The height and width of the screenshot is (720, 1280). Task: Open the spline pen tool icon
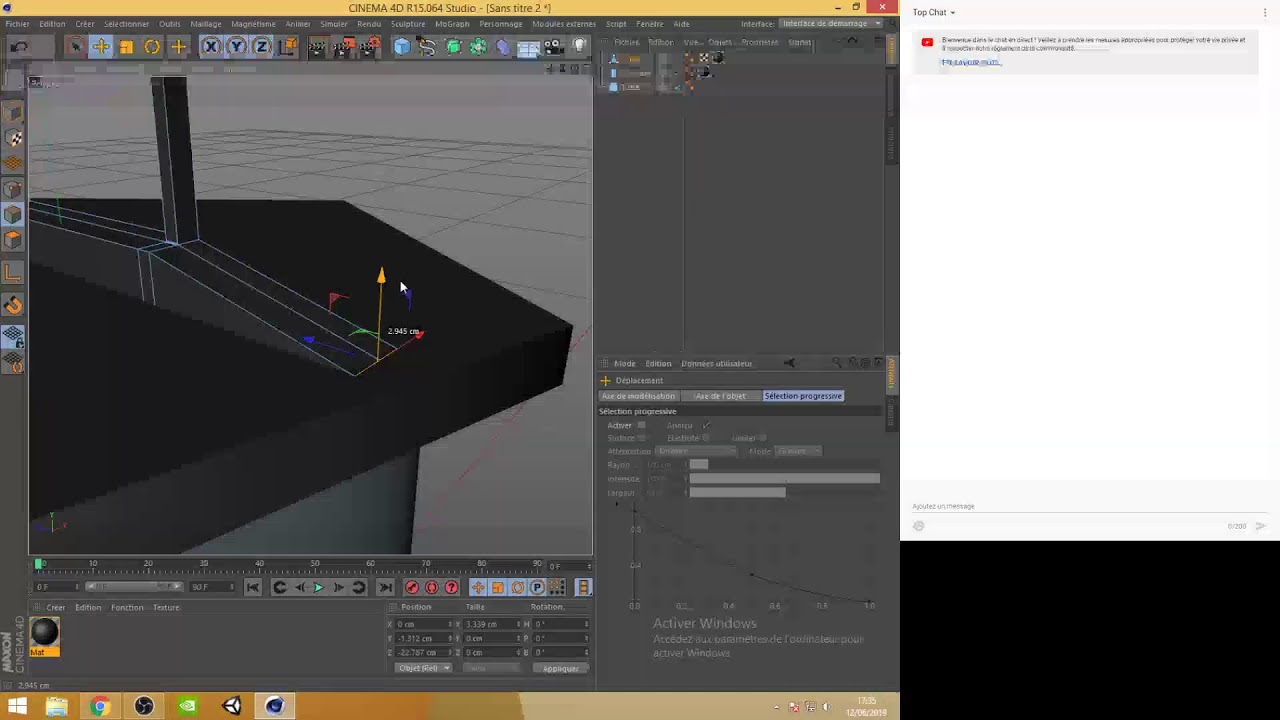[427, 46]
